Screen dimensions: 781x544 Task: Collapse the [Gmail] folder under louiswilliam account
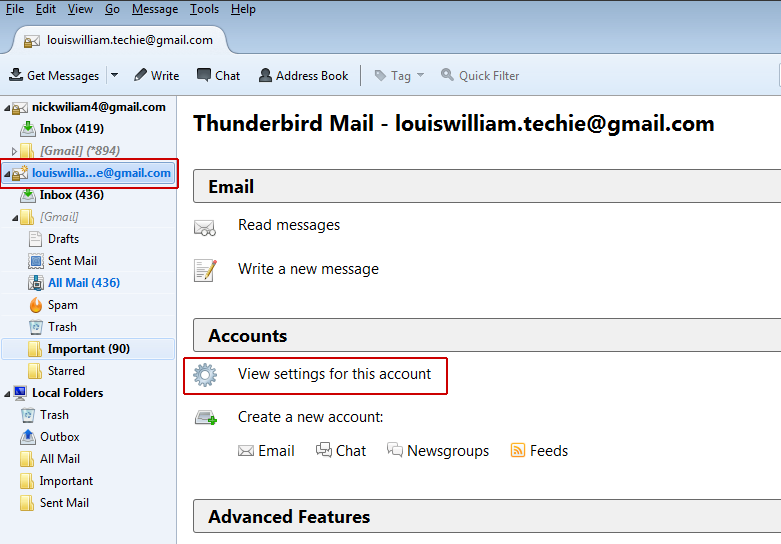click(x=14, y=218)
